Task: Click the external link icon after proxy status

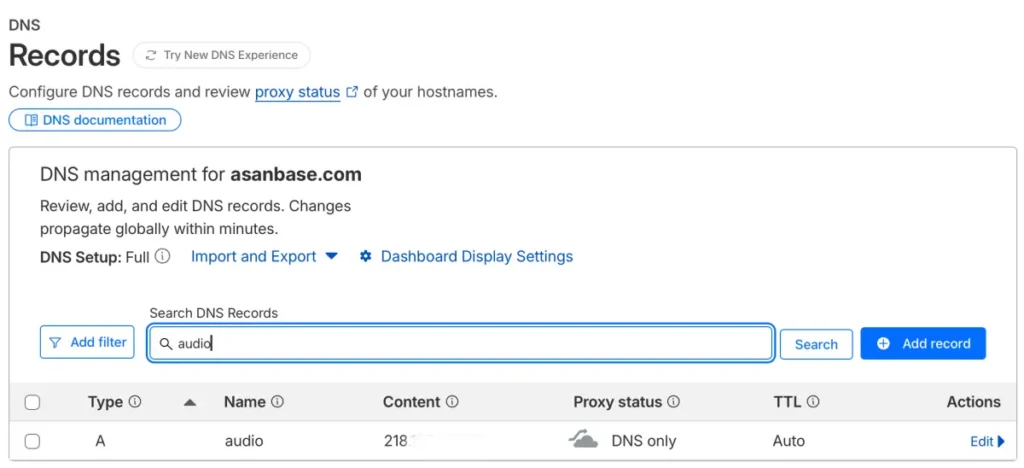Action: (x=352, y=92)
